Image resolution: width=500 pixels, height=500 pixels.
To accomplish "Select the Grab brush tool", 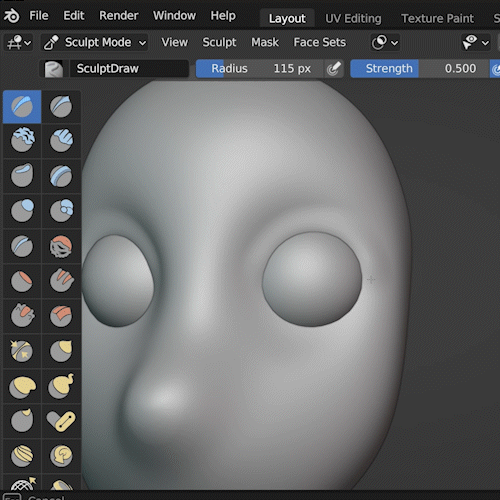I will [61, 351].
